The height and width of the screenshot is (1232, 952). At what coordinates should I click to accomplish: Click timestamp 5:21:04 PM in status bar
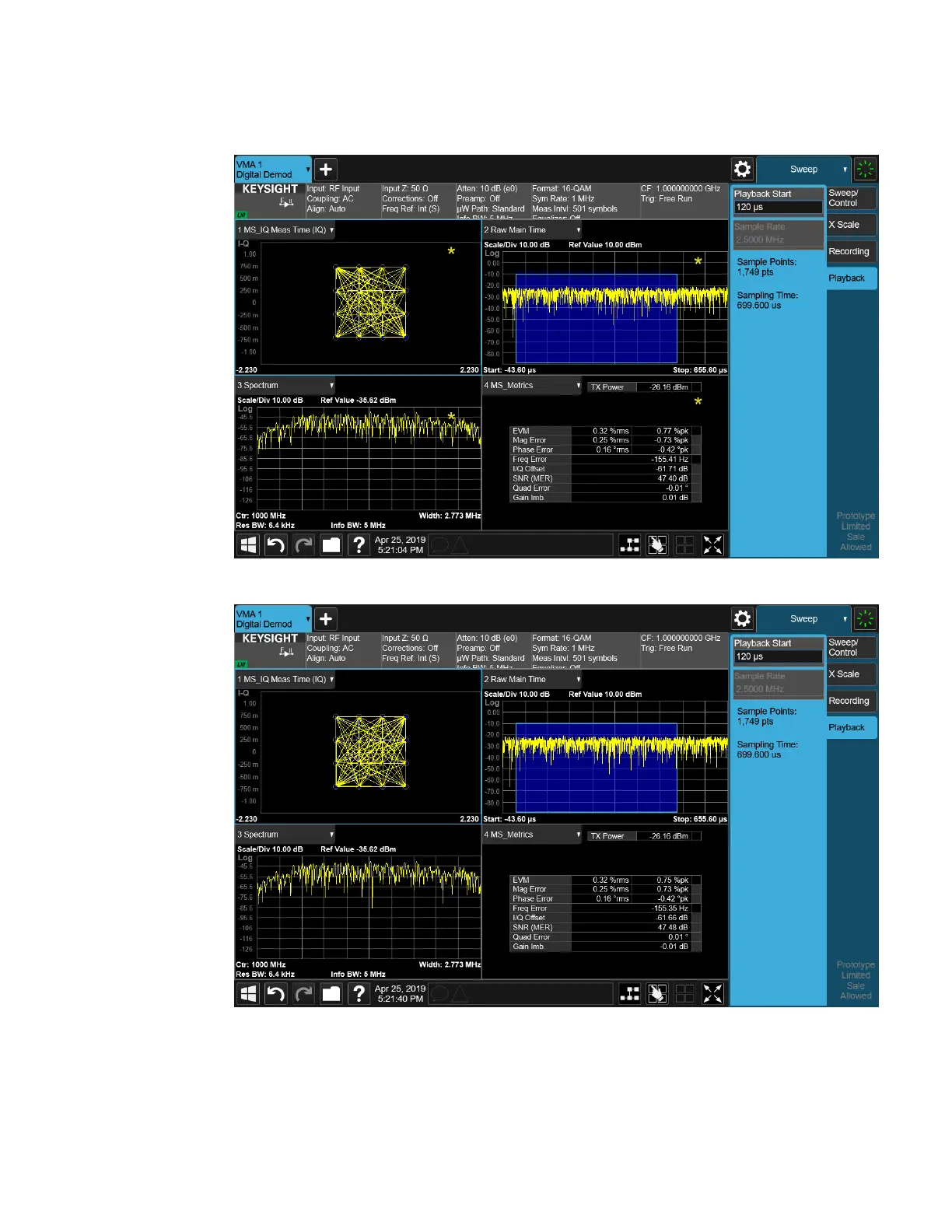tap(401, 550)
